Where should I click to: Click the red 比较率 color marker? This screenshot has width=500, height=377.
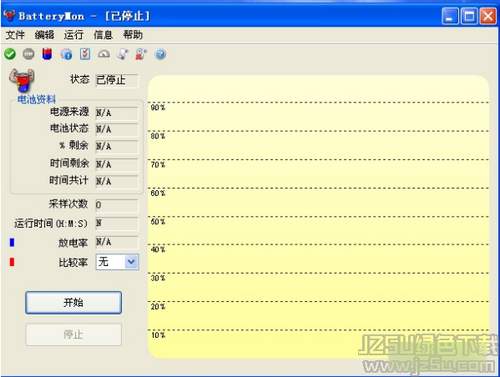click(x=12, y=262)
